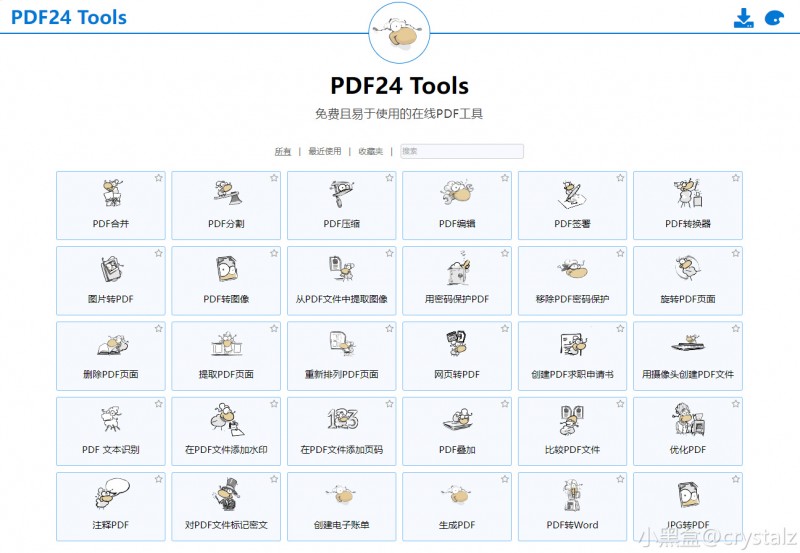
Task: Toggle the favorite star on PDF压缩
Action: click(x=389, y=178)
